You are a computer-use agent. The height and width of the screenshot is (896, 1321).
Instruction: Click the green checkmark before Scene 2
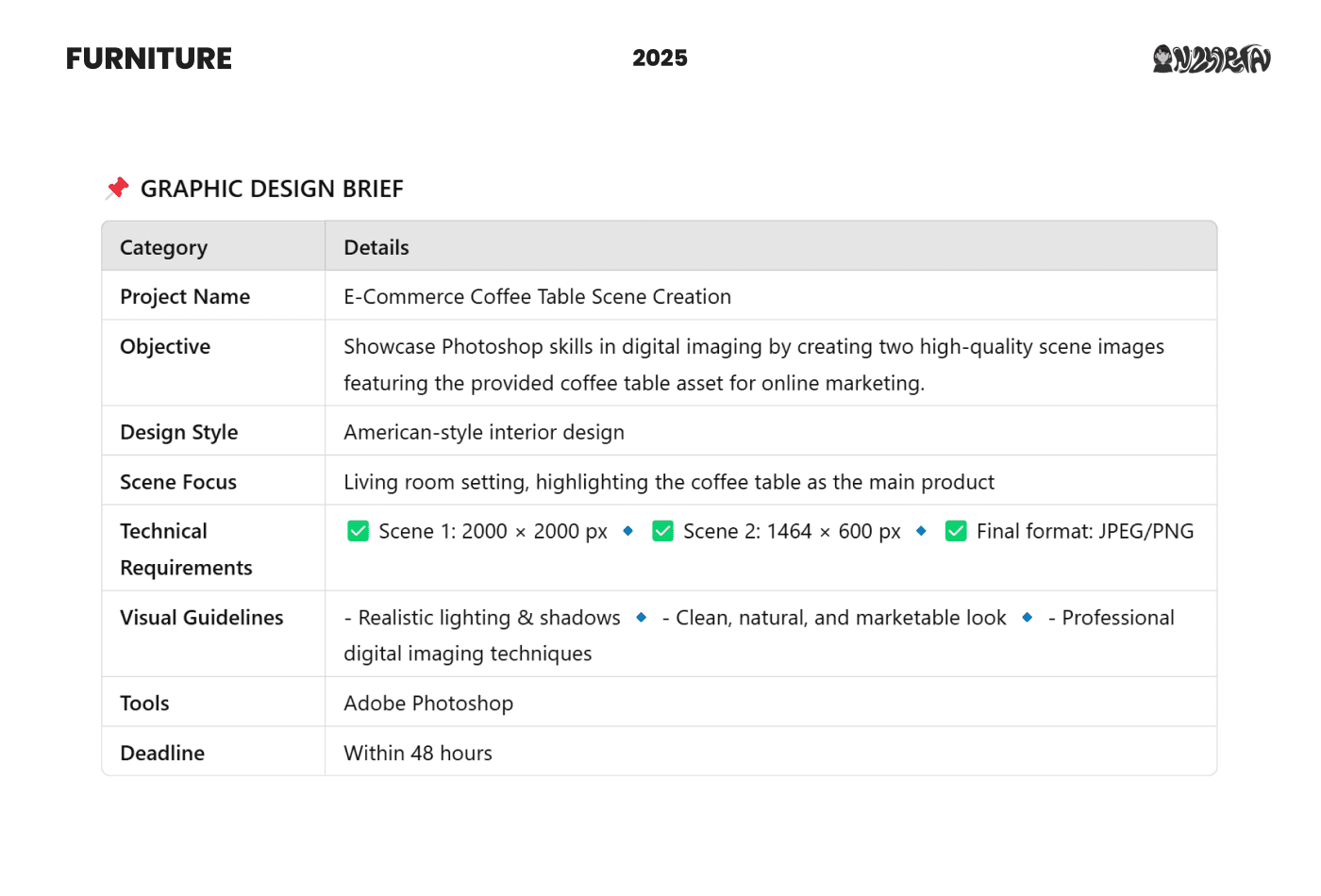(663, 531)
